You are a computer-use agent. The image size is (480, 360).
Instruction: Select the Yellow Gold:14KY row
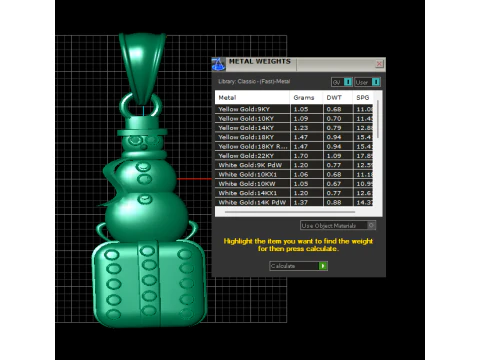[294, 128]
